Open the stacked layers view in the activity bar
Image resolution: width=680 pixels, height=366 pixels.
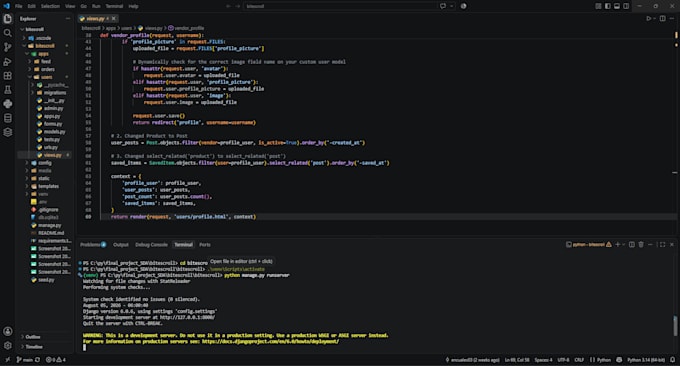pyautogui.click(x=7, y=132)
